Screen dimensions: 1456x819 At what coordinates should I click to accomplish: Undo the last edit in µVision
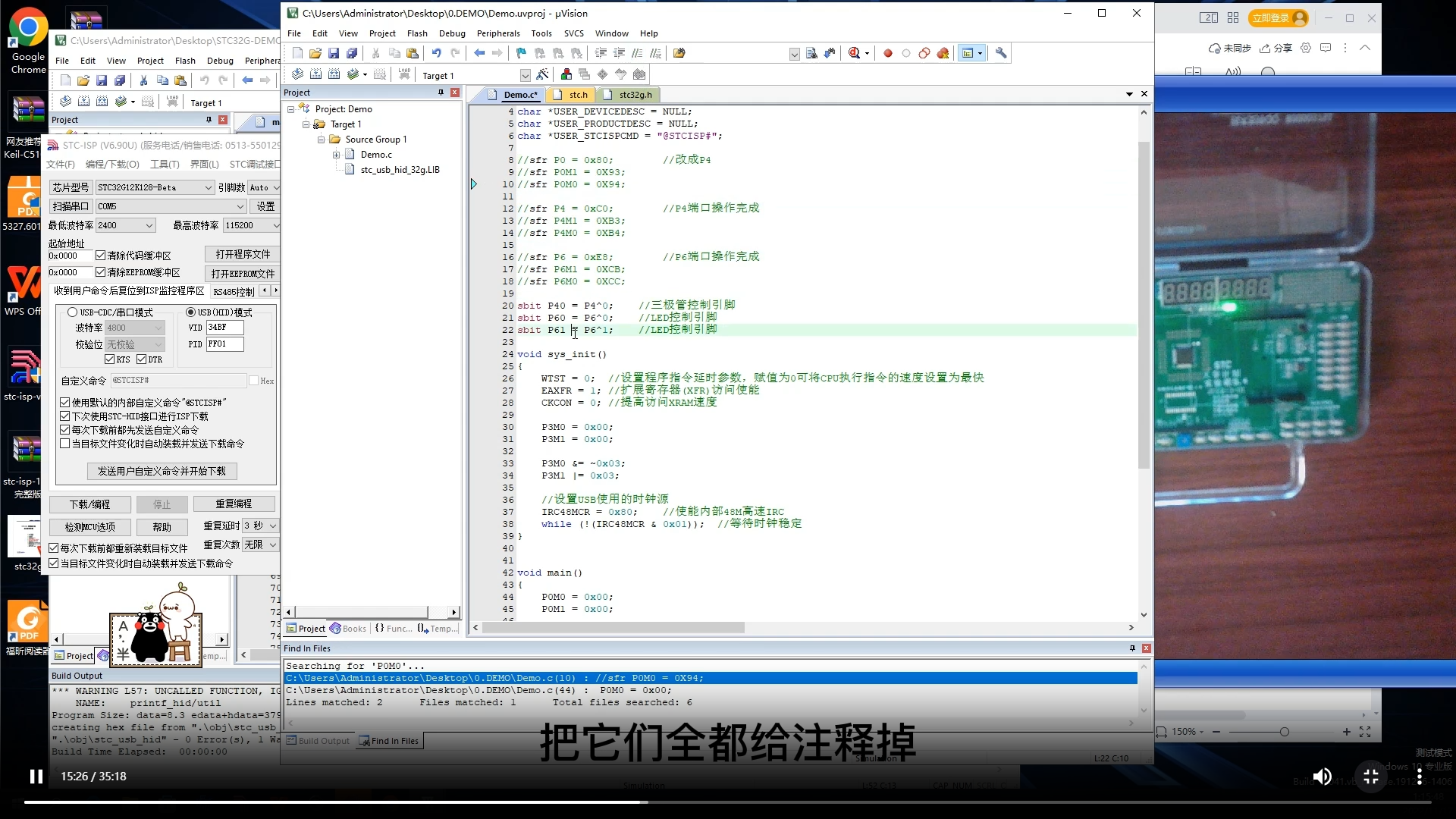437,53
